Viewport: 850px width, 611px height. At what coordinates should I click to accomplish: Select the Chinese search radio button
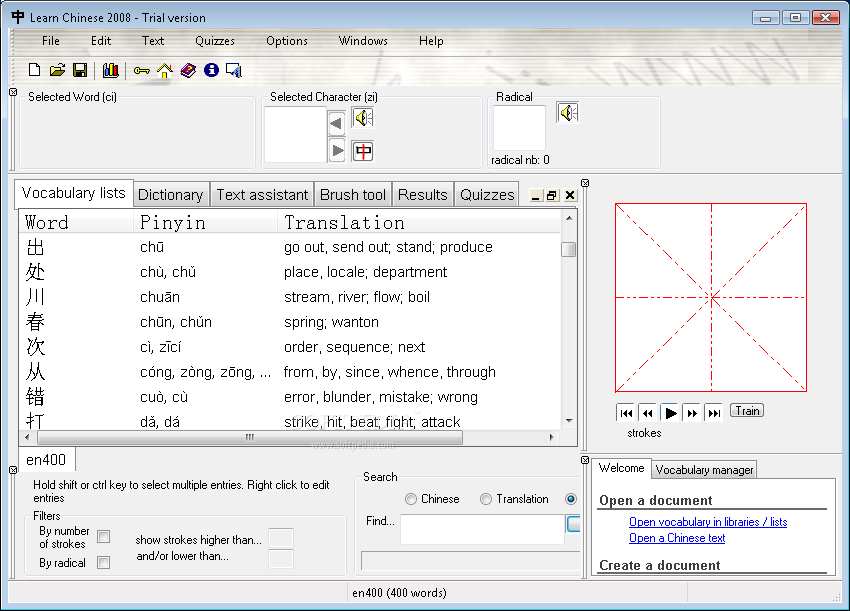pos(411,499)
